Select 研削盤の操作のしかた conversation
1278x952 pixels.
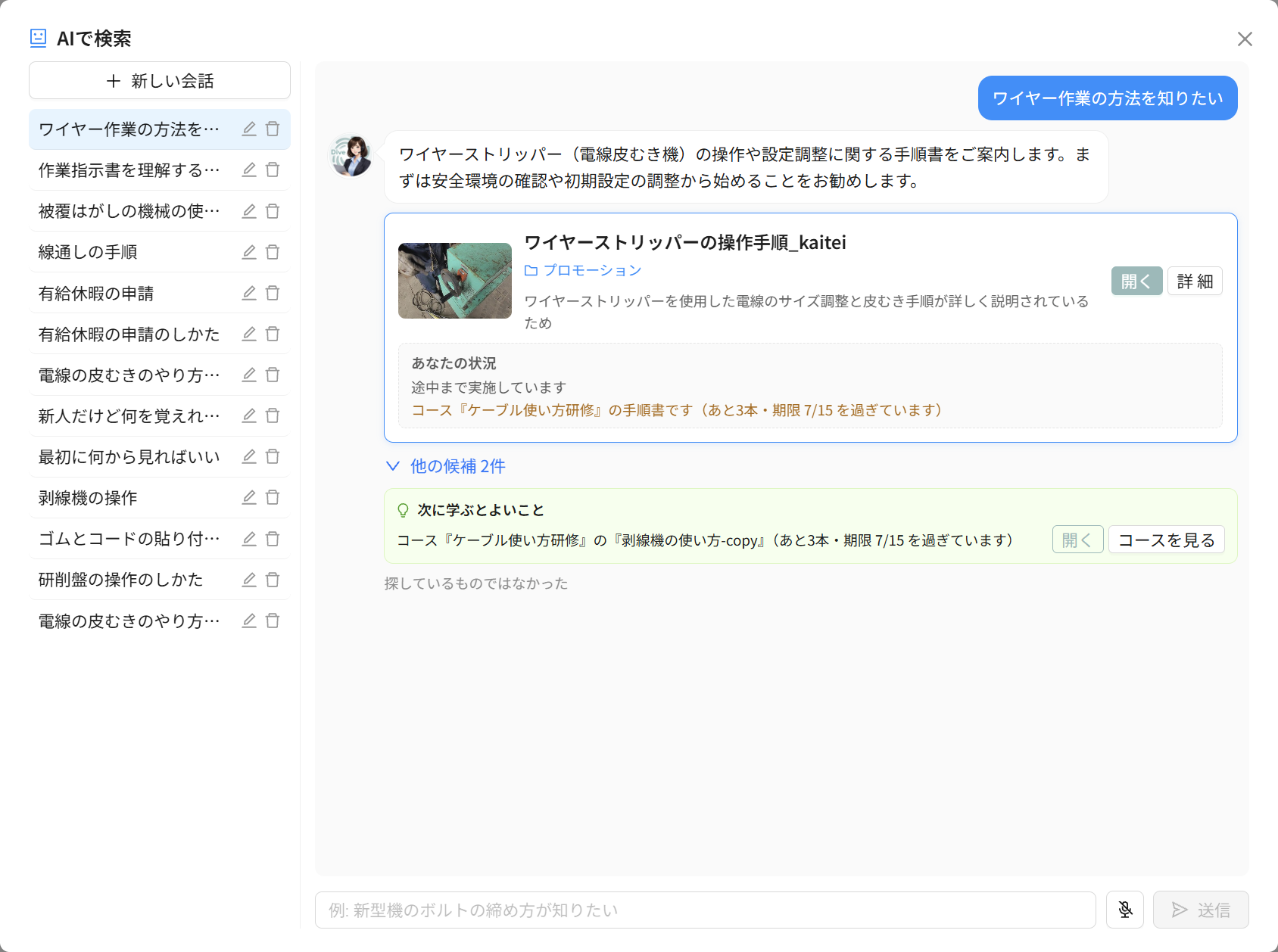160,580
